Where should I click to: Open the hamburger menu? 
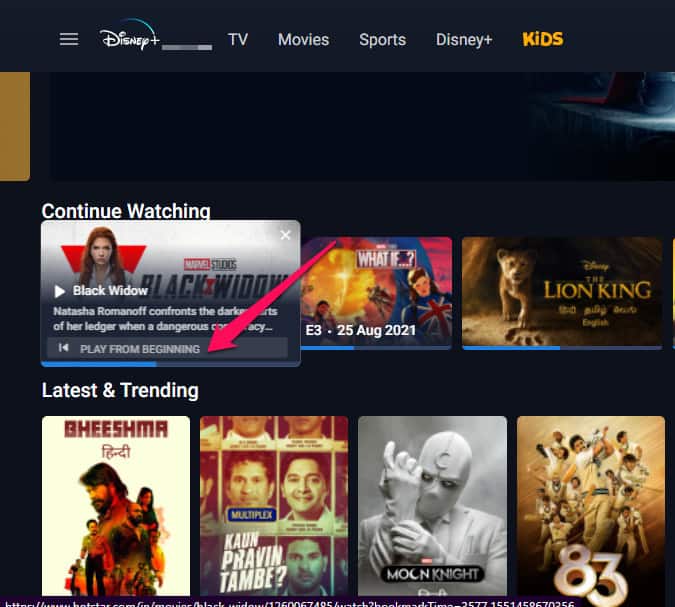(x=69, y=39)
